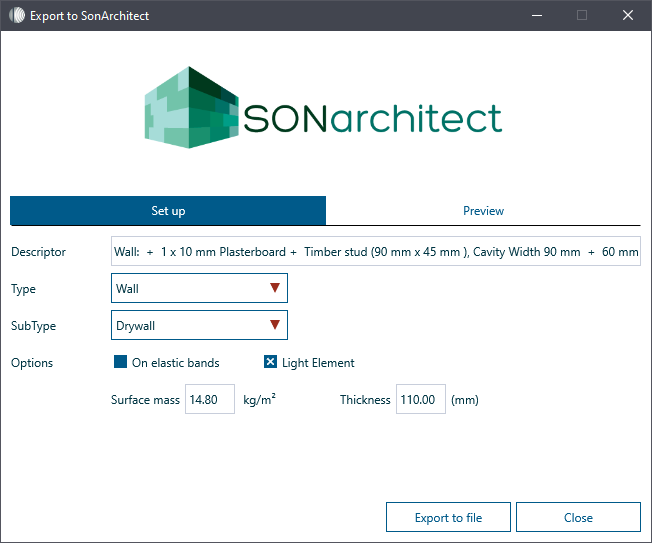
Task: Open the Preview tab
Action: (483, 210)
